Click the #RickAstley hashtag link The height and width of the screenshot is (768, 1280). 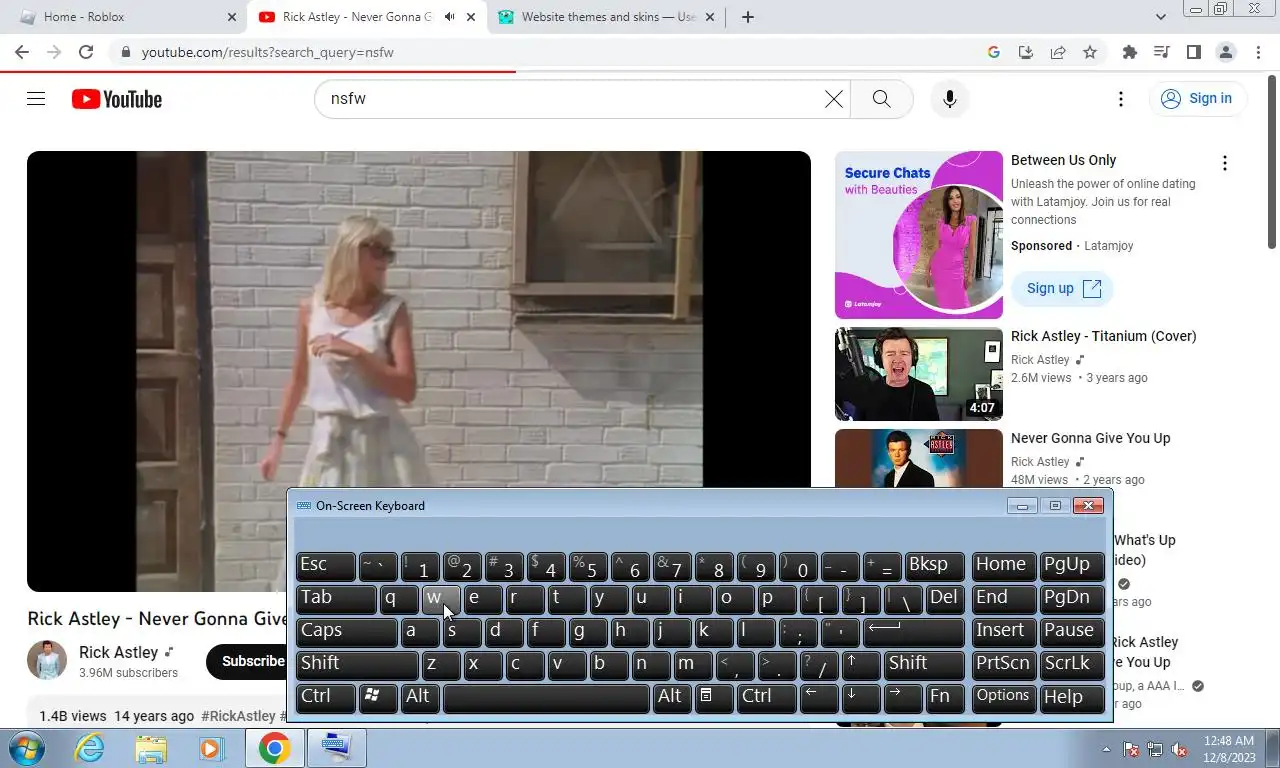click(238, 716)
